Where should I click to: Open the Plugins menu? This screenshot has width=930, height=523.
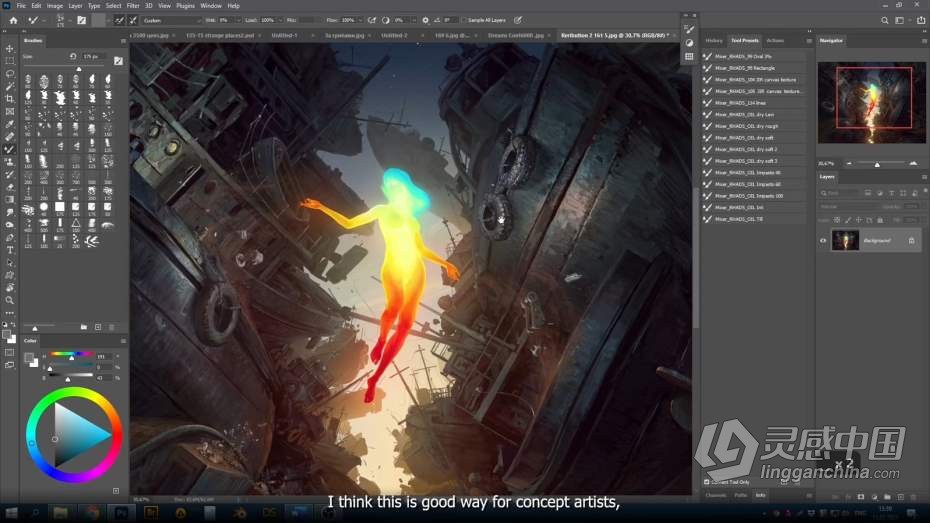click(185, 6)
